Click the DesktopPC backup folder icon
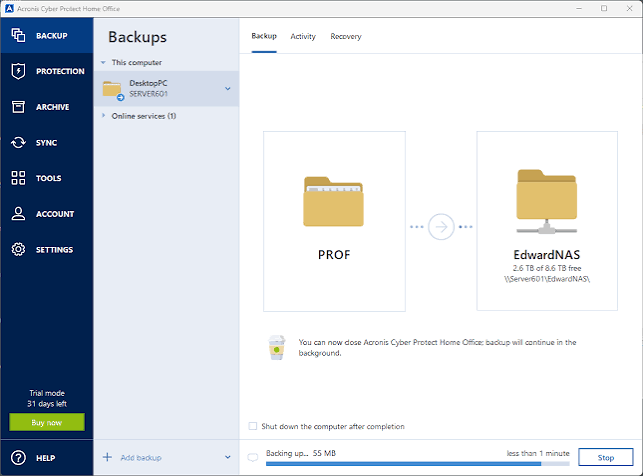Image resolution: width=643 pixels, height=476 pixels. [113, 90]
